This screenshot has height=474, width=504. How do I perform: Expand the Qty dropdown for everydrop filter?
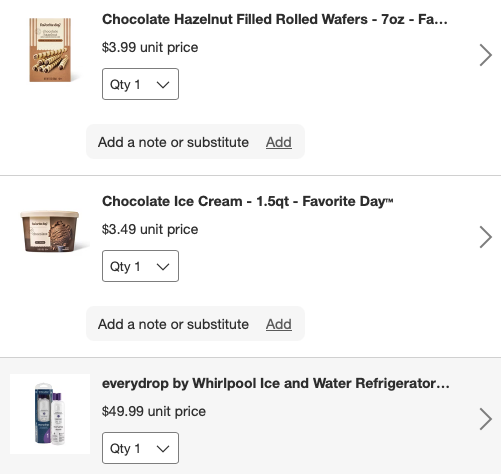[x=140, y=448]
